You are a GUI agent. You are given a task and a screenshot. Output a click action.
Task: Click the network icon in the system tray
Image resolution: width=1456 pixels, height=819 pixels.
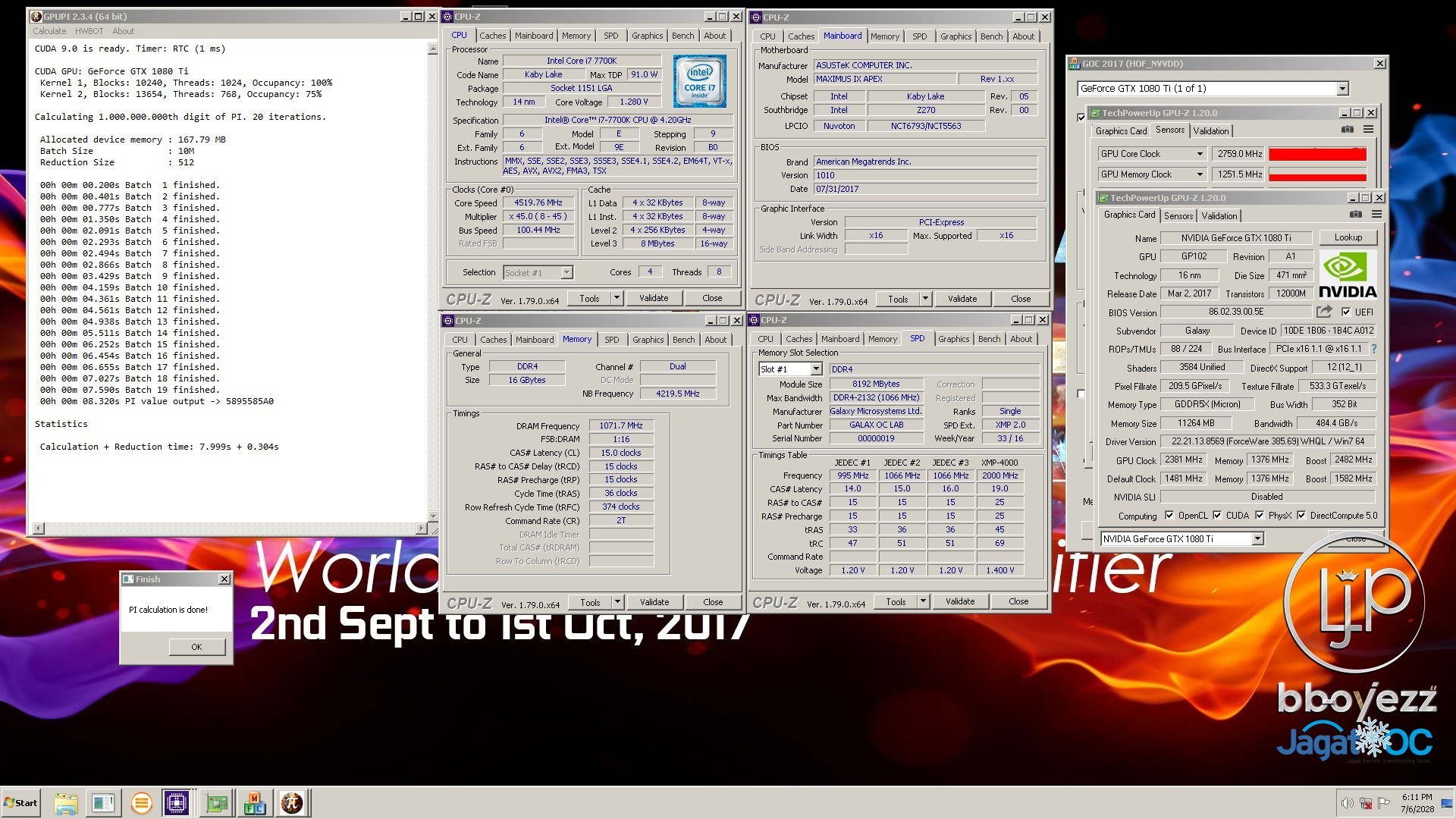pos(1366,803)
